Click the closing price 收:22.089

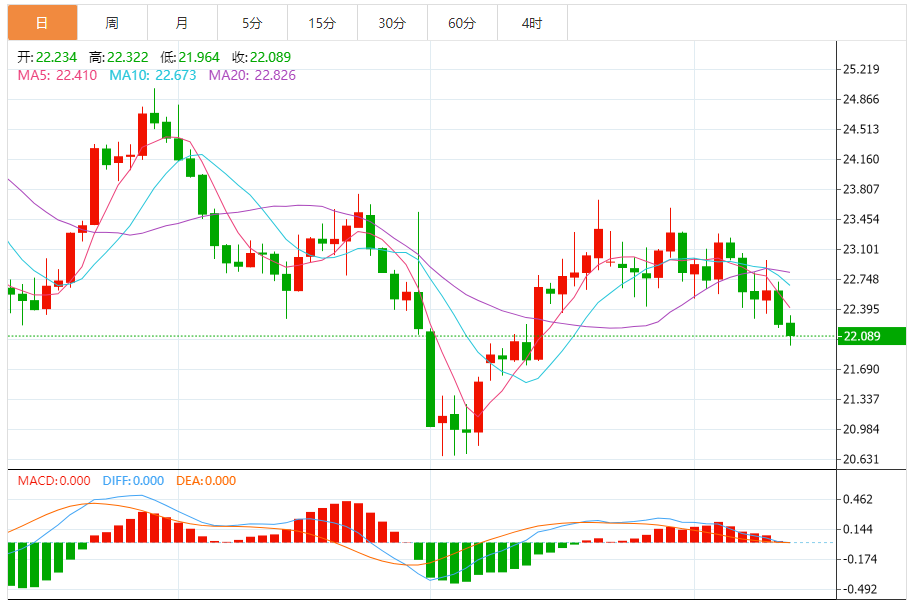coord(261,57)
